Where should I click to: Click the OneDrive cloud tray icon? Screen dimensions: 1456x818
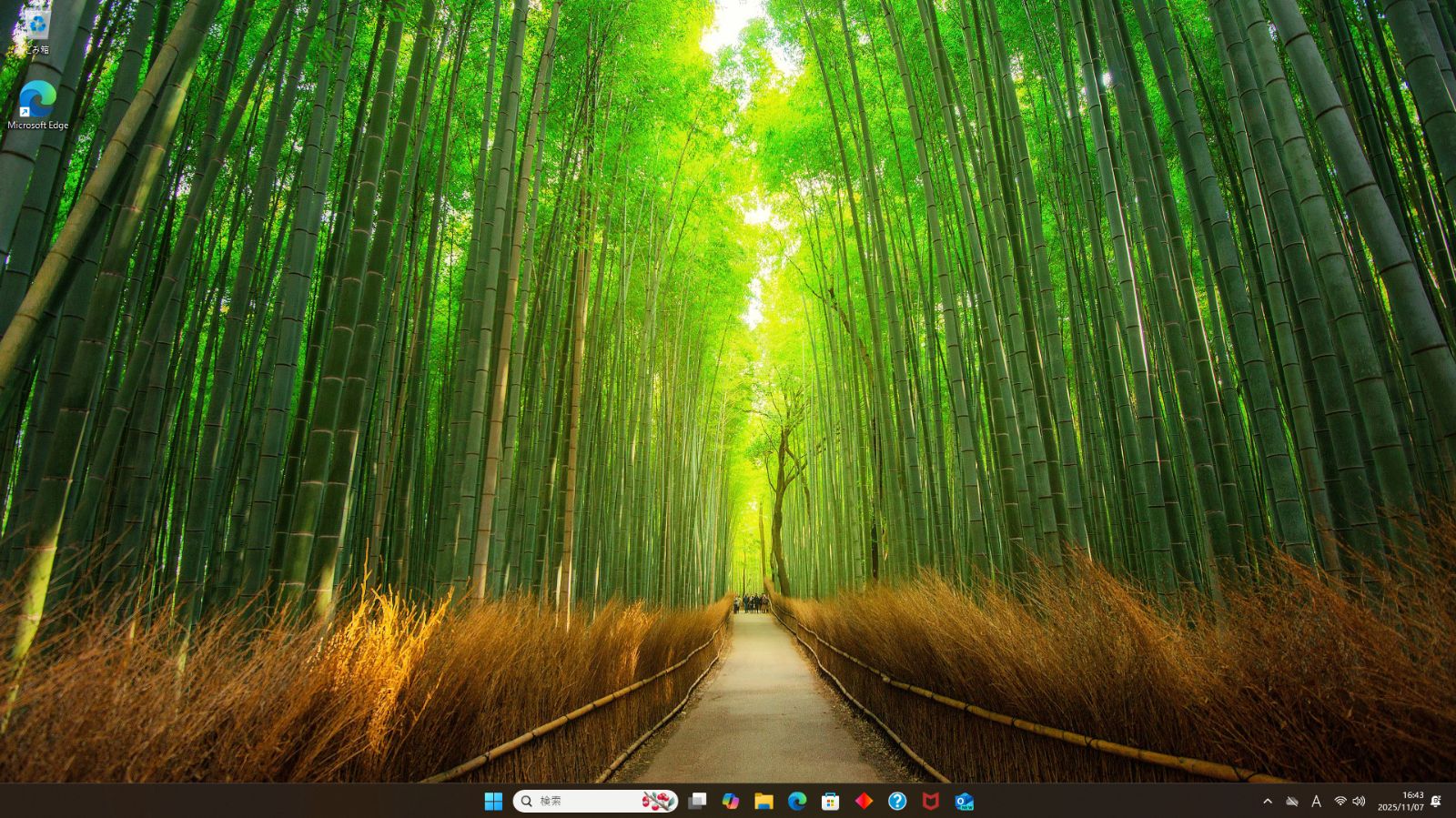point(1292,802)
